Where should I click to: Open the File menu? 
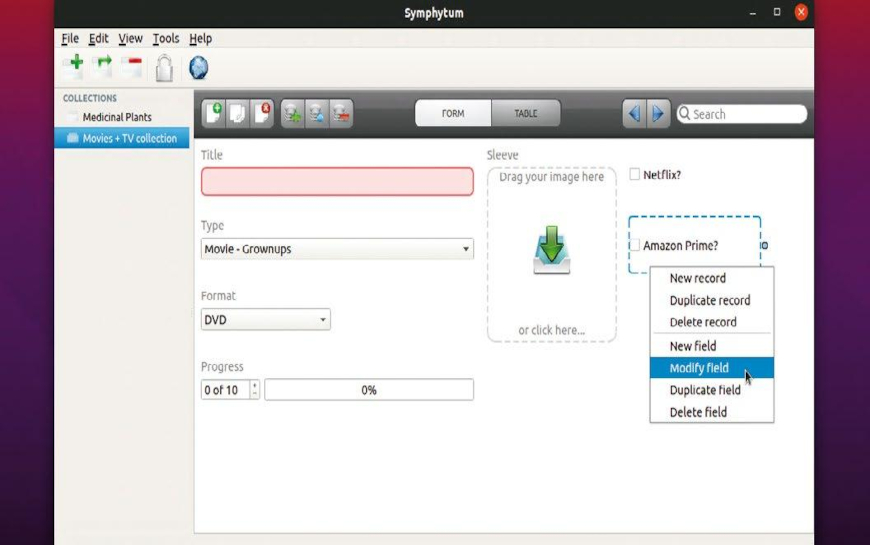pos(70,38)
